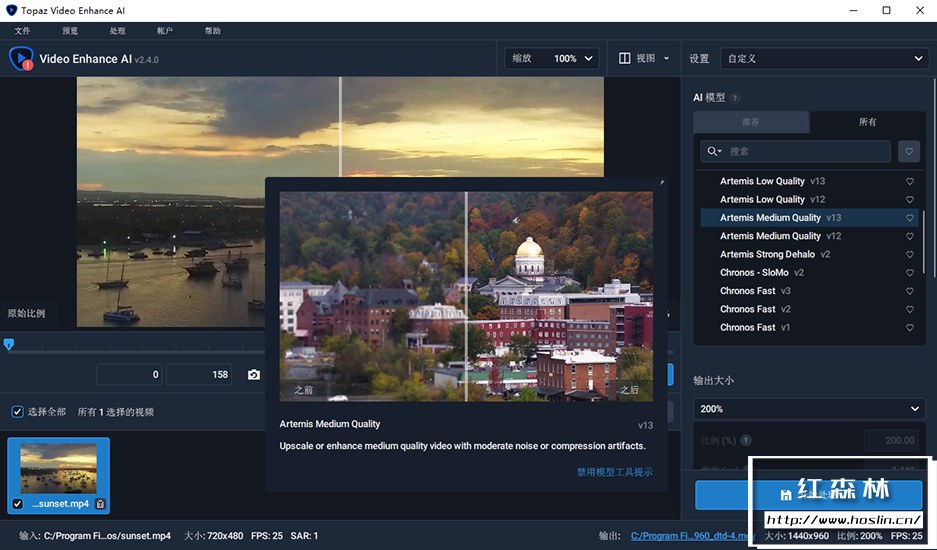
Task: Click the original ratio button
Action: 26,313
